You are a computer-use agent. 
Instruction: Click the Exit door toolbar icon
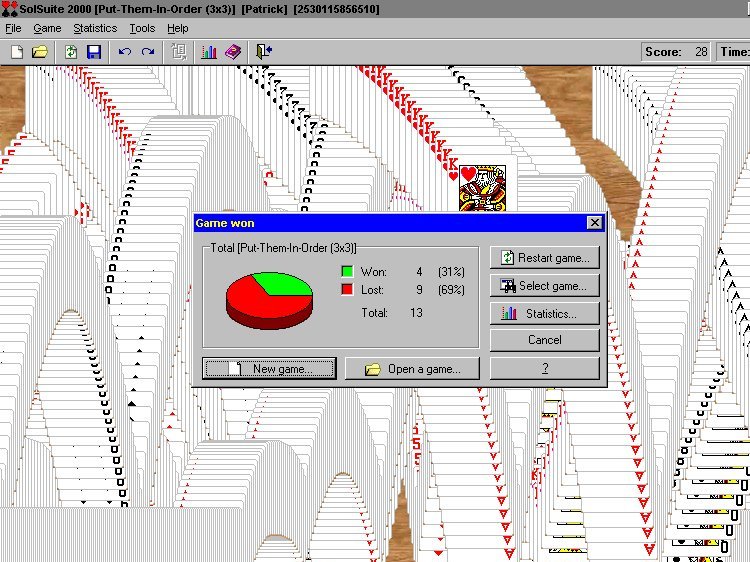pos(264,52)
